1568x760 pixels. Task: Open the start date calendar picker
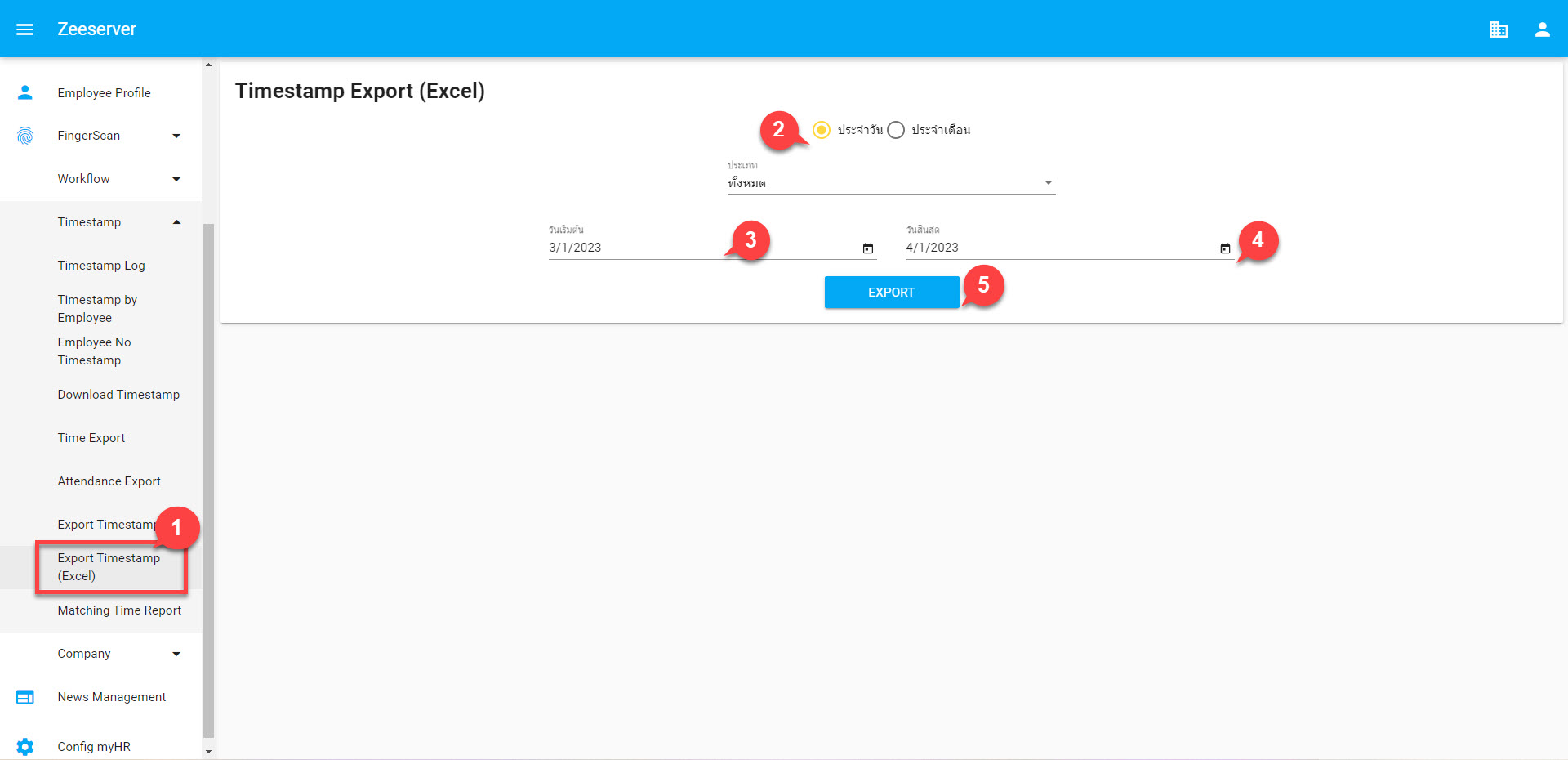pyautogui.click(x=867, y=248)
